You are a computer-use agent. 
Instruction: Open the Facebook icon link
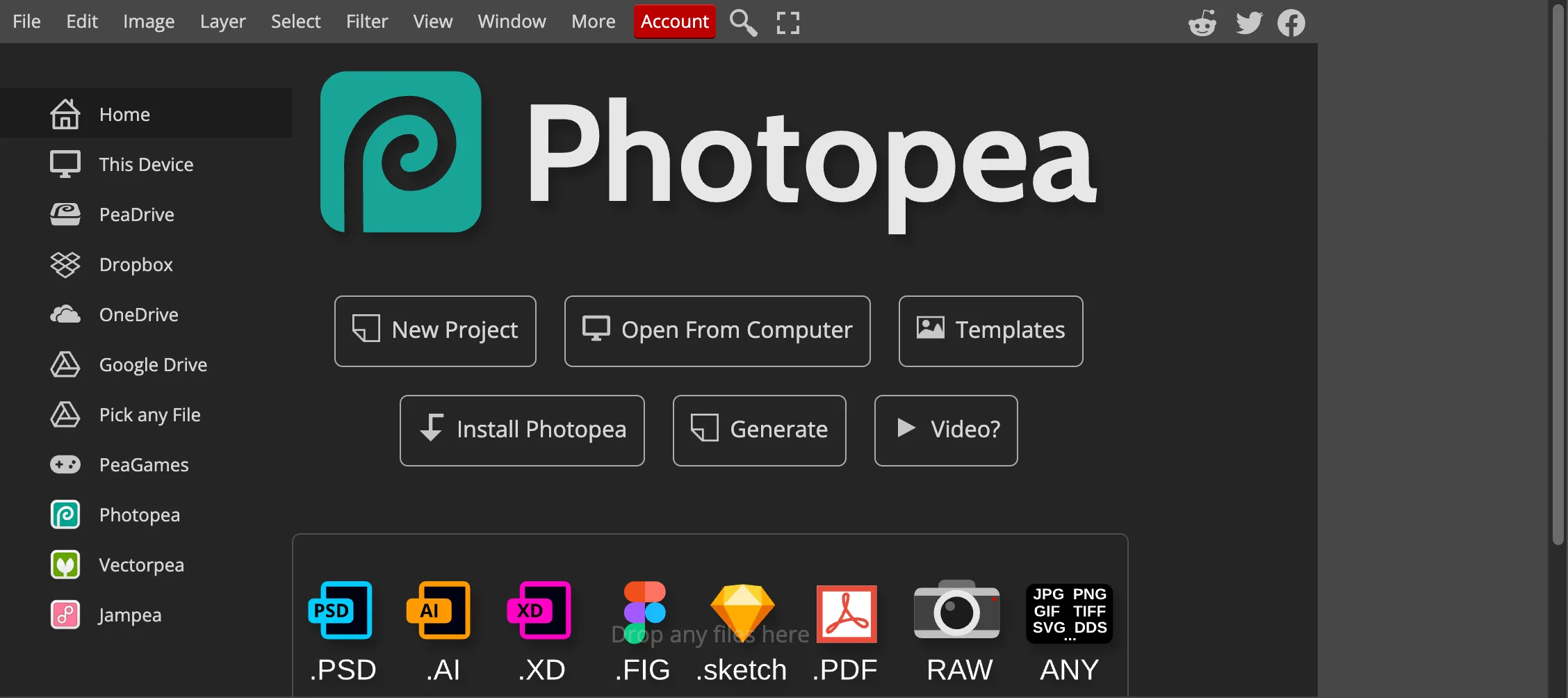click(1291, 23)
